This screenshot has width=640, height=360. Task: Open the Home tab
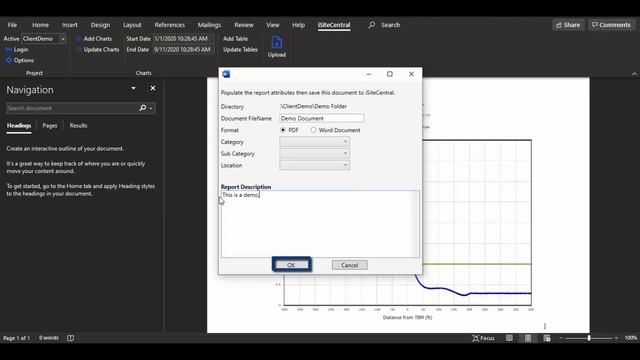click(40, 25)
